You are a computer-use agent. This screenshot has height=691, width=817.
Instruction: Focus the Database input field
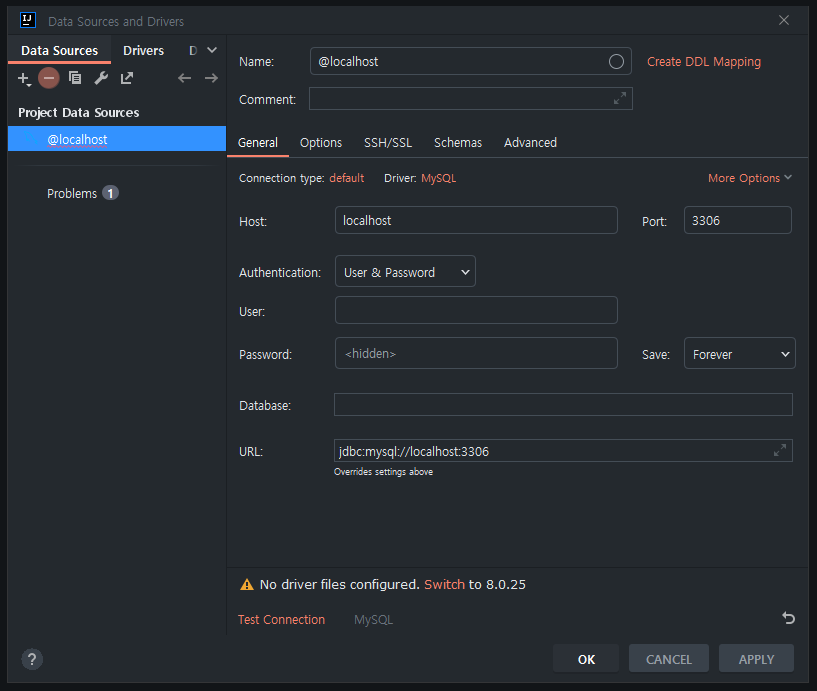click(563, 405)
